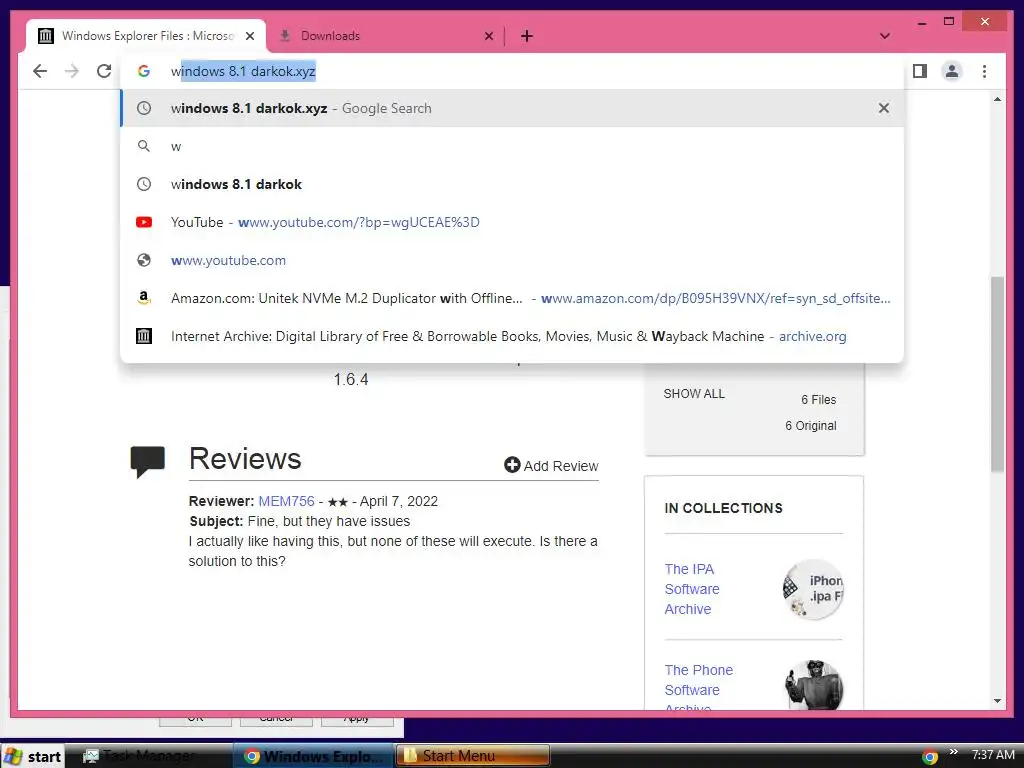
Task: Click the browser forward arrow
Action: coord(72,71)
